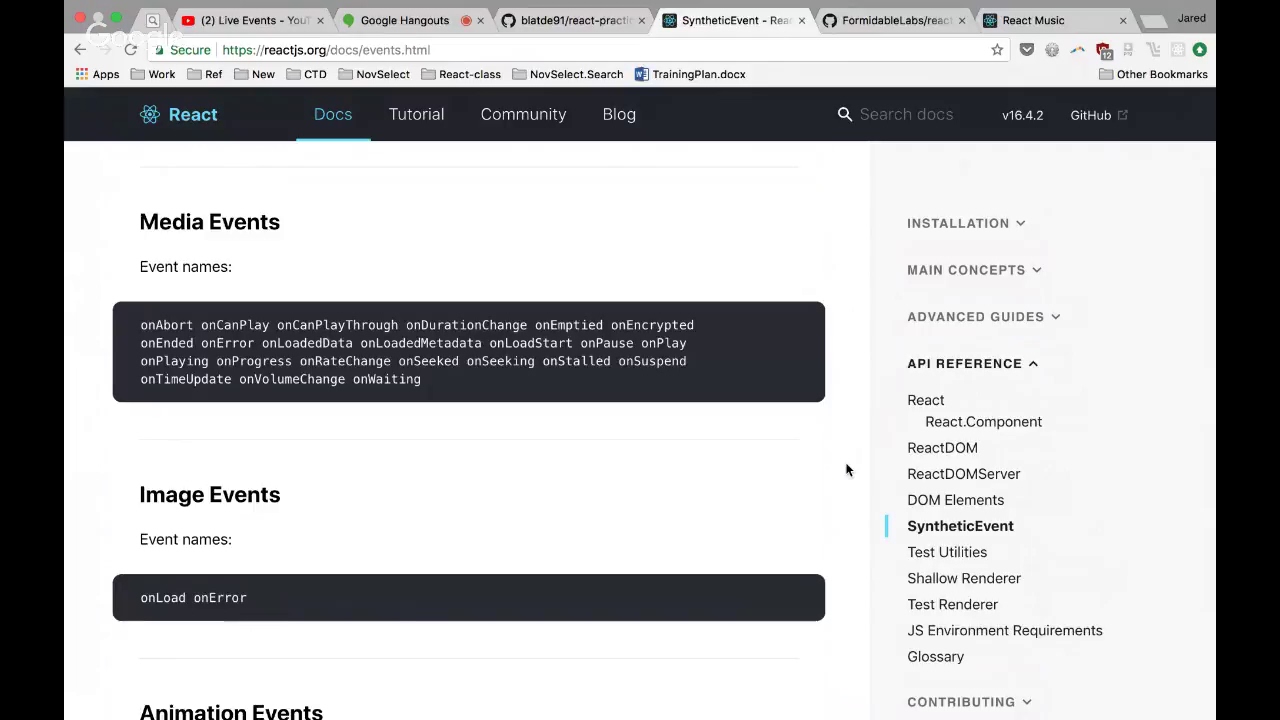This screenshot has height=720, width=1280.
Task: Open the New bookmarks folder
Action: (255, 74)
